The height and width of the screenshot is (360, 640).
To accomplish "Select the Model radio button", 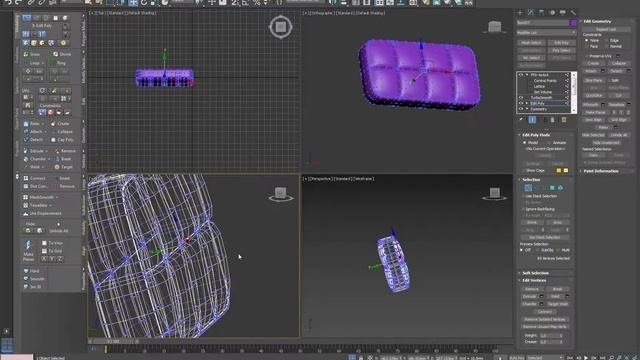I will [524, 143].
